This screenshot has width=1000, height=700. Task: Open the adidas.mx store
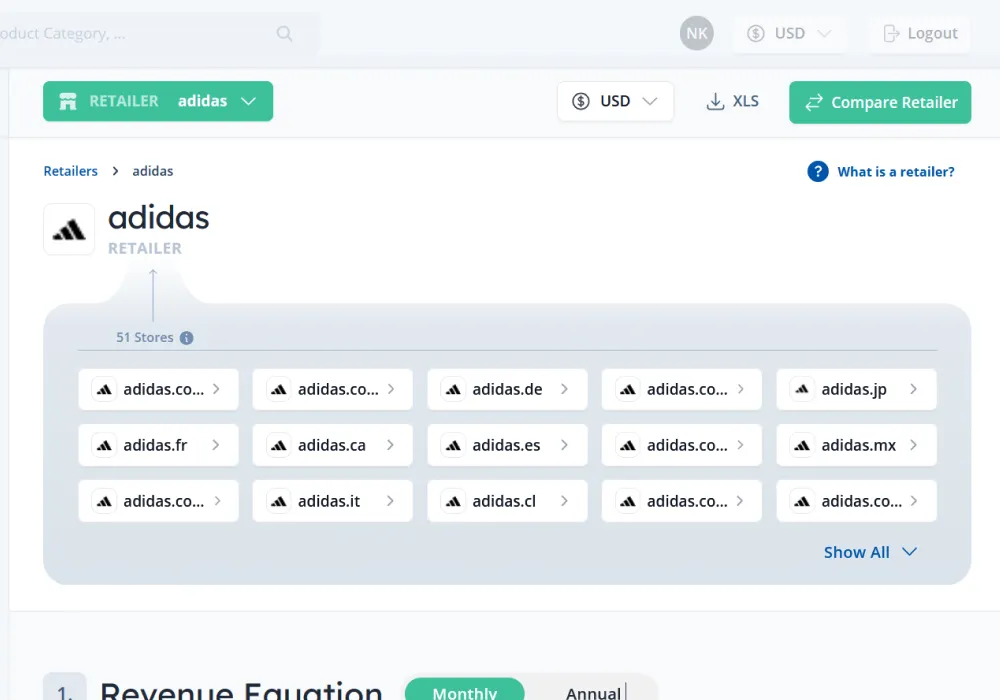coord(856,446)
